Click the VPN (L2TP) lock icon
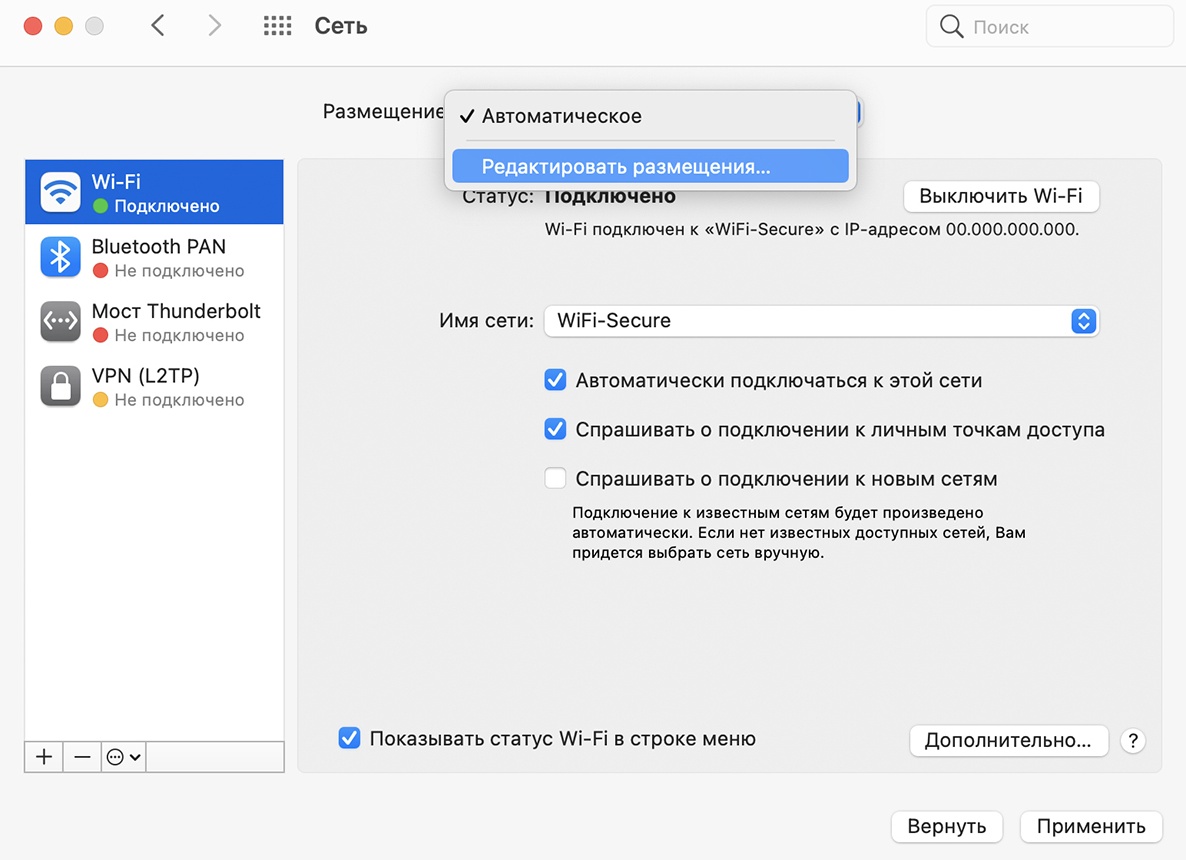 coord(61,387)
